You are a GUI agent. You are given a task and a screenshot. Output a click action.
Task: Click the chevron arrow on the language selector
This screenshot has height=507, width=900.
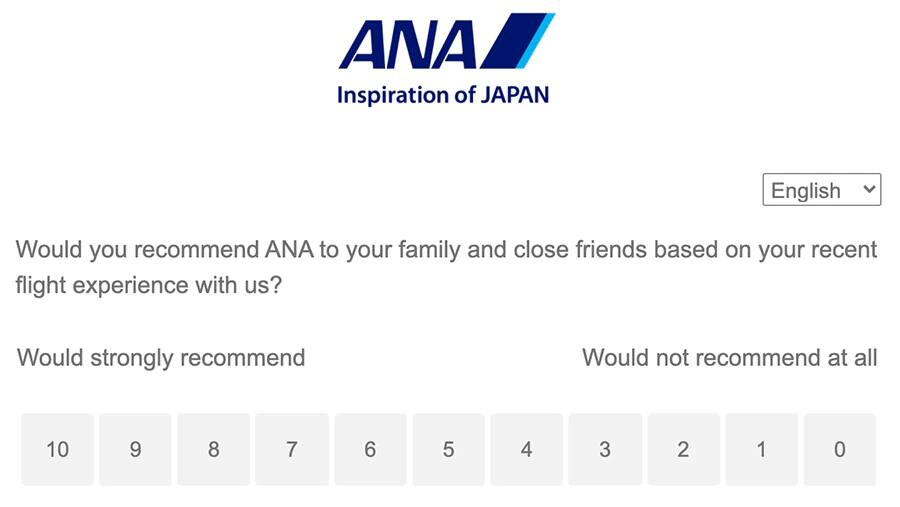coord(869,189)
